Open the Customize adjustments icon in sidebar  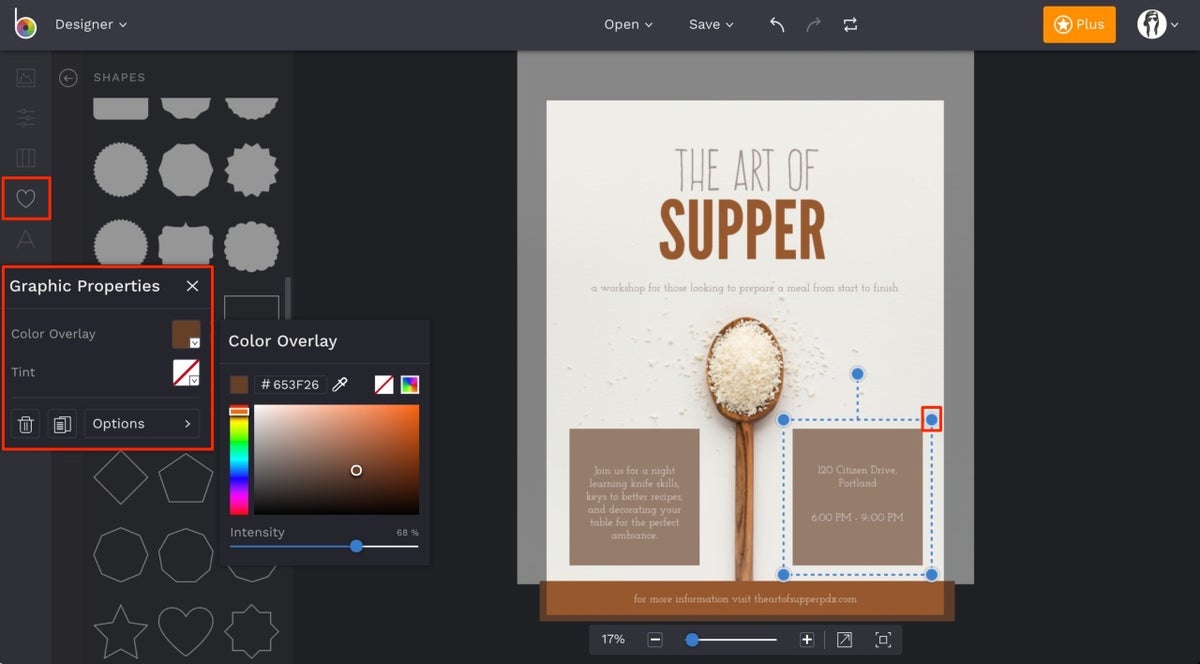tap(26, 117)
